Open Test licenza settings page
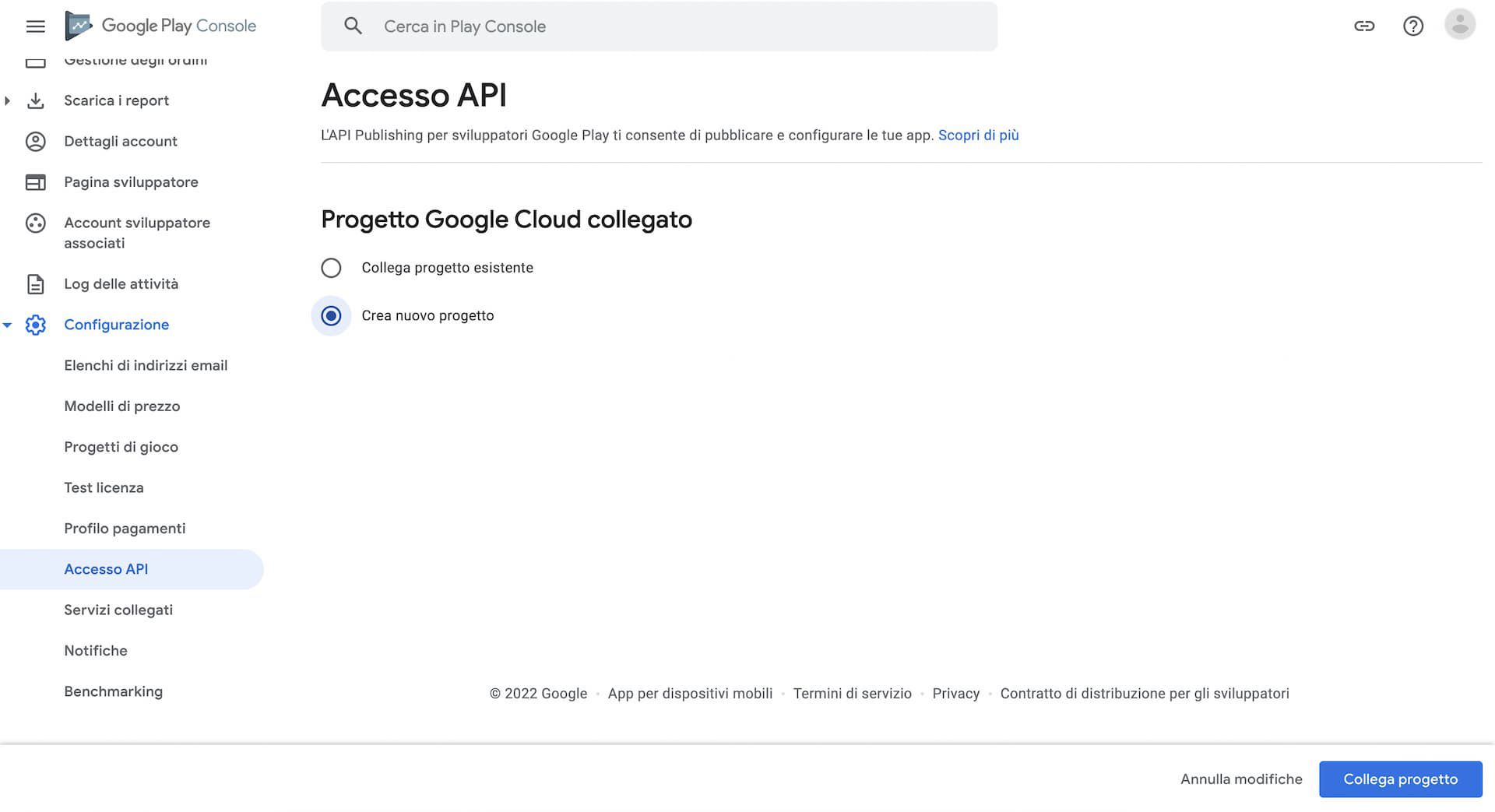Screen dimensions: 1495x812 (x=104, y=487)
